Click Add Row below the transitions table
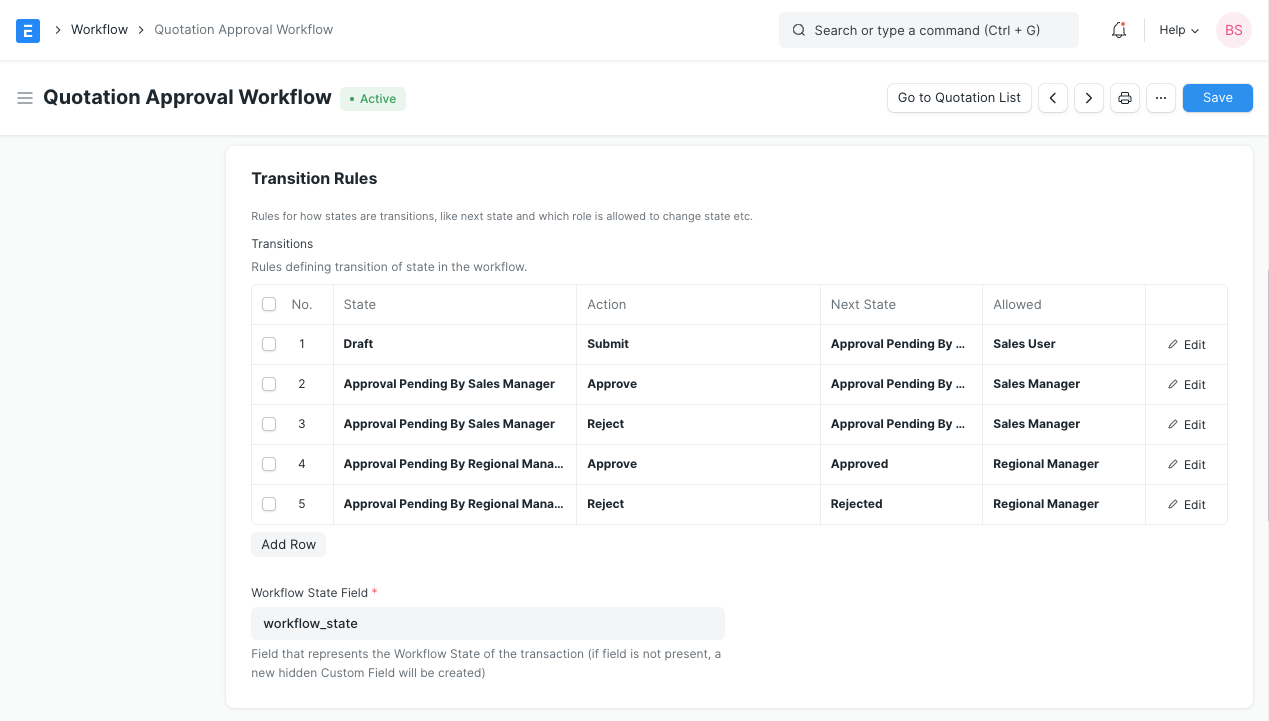 pos(288,544)
